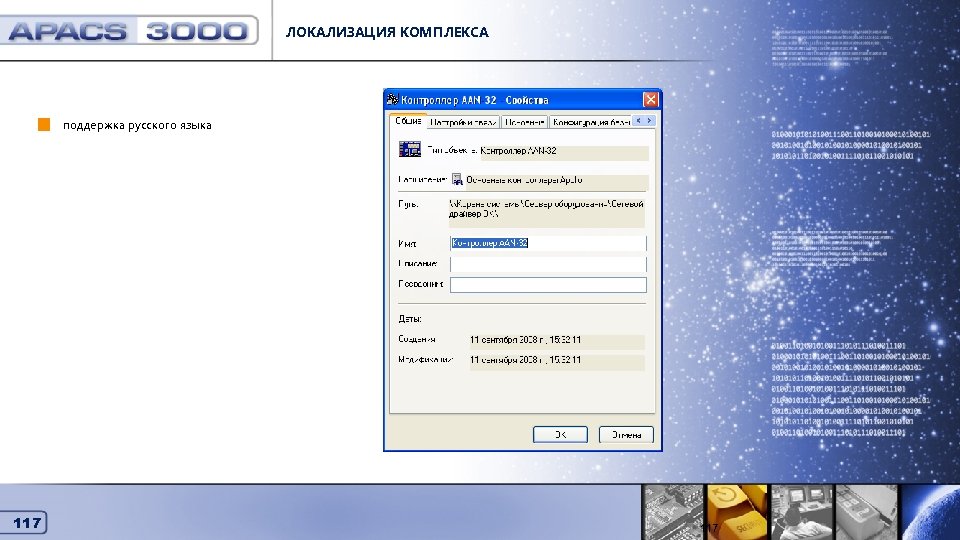Click the golden keyboard key thumbnail
Image resolution: width=960 pixels, height=540 pixels.
[x=737, y=512]
